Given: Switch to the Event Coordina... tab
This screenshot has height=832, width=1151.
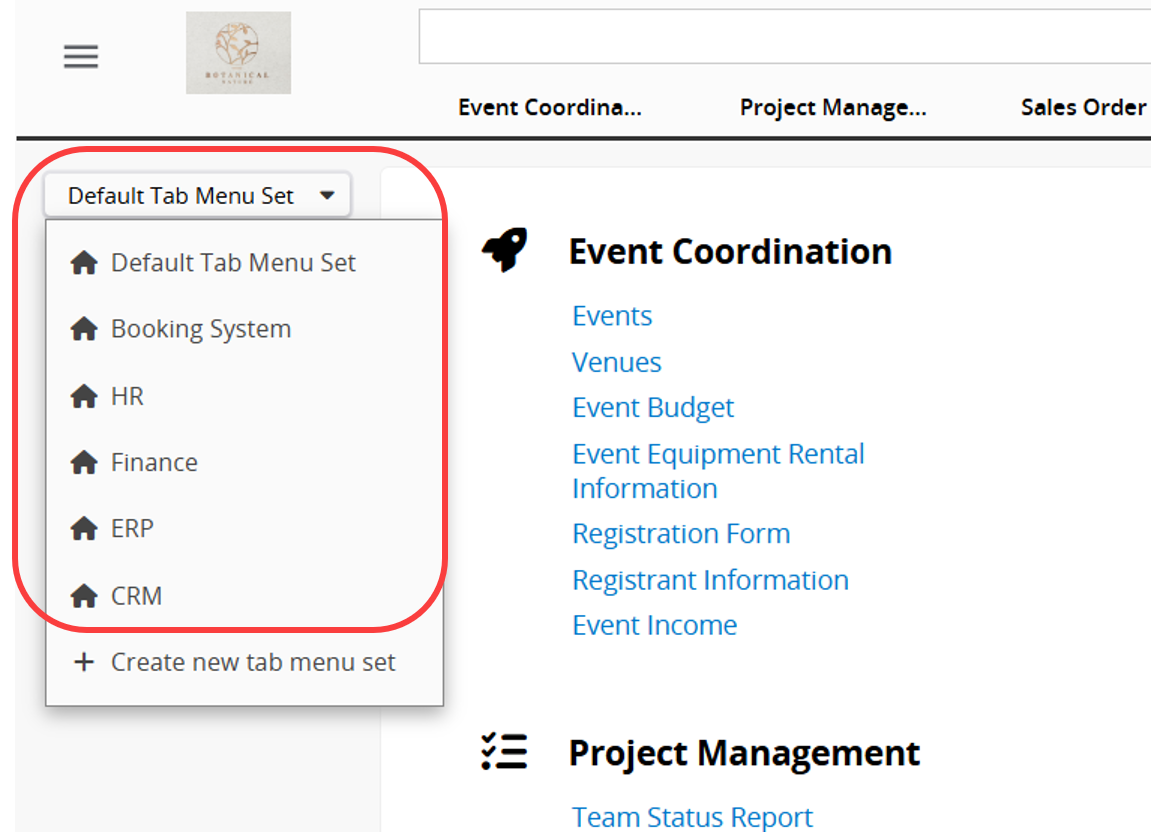Looking at the screenshot, I should pyautogui.click(x=549, y=108).
